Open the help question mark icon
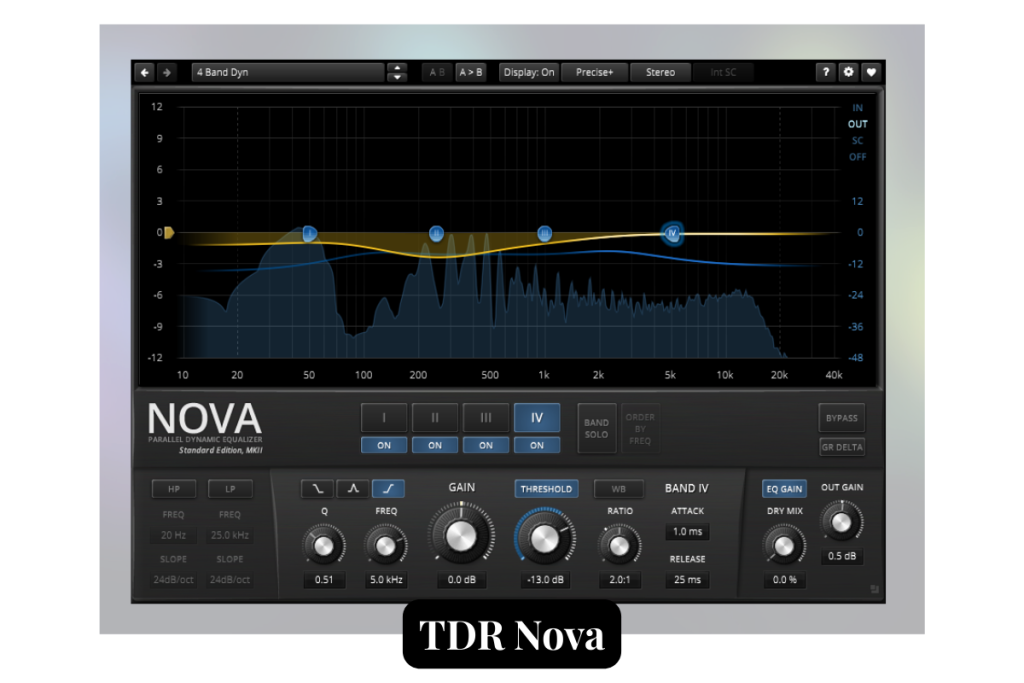 825,72
